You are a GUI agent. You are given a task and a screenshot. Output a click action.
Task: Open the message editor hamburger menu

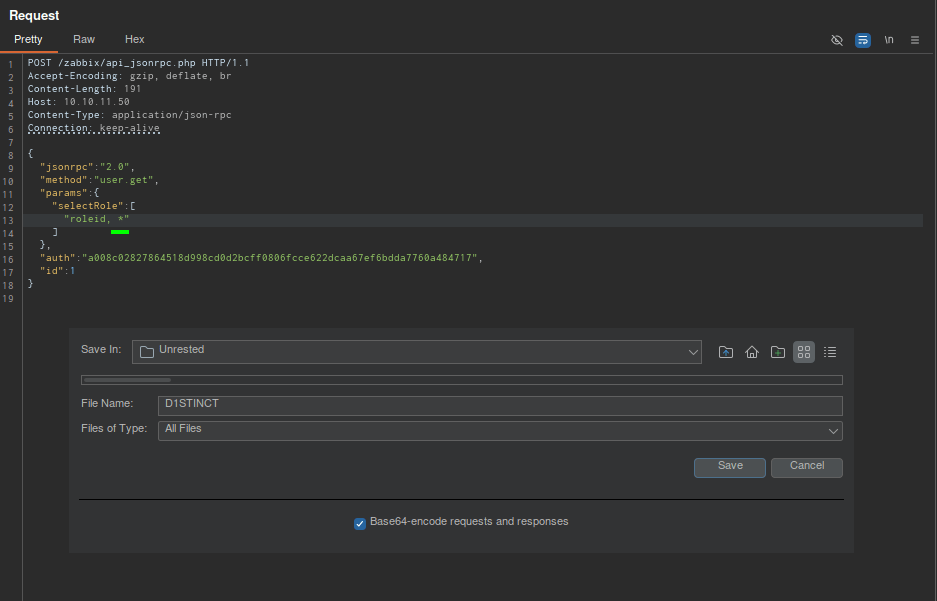point(915,40)
